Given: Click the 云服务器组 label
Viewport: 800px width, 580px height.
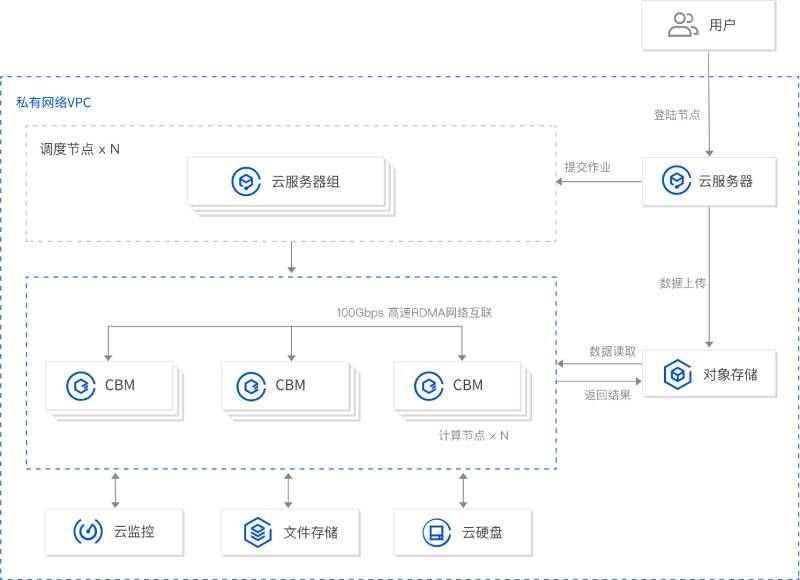Looking at the screenshot, I should coord(305,182).
